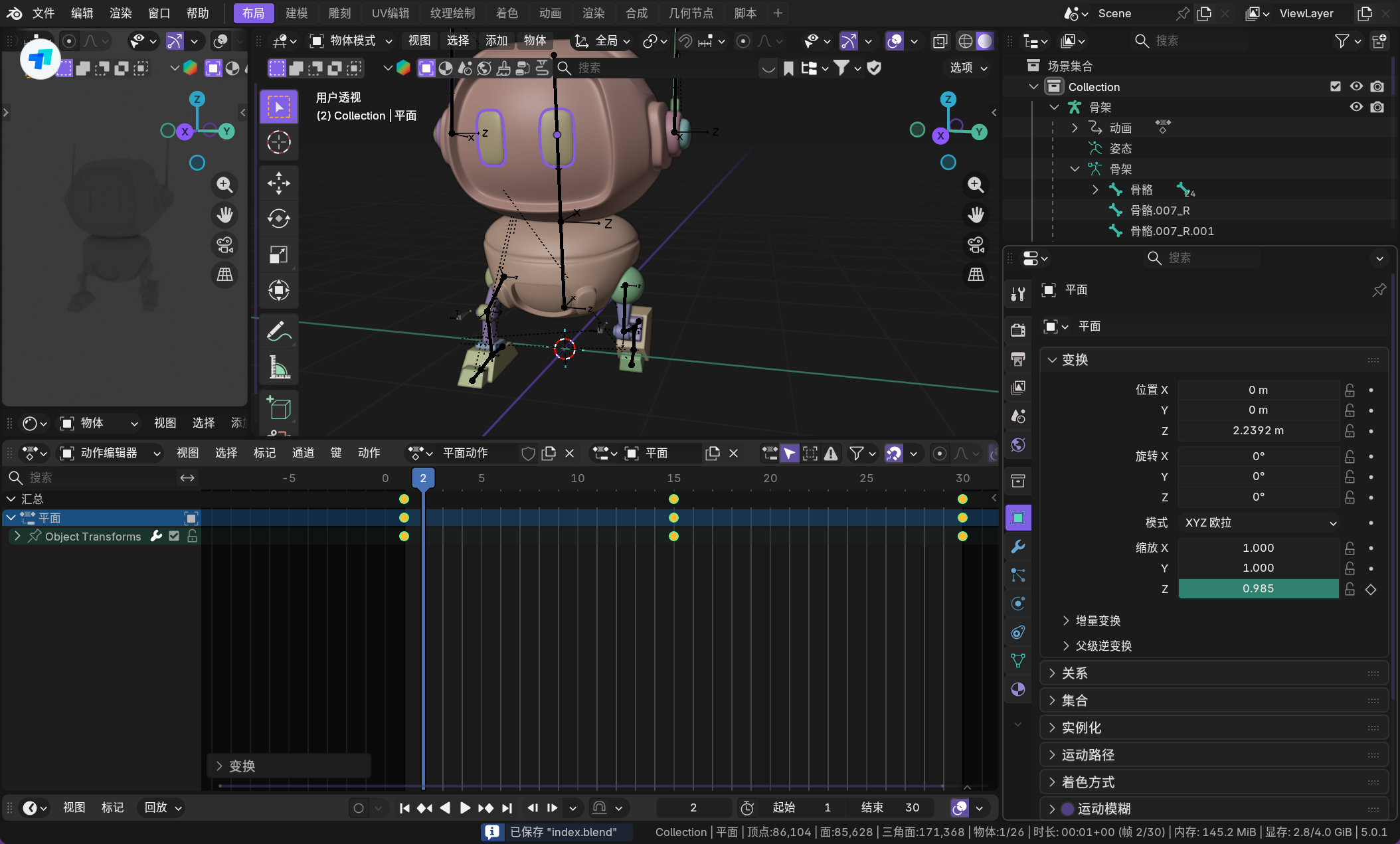Hide the 骨架 armature with eye icon

pyautogui.click(x=1356, y=107)
